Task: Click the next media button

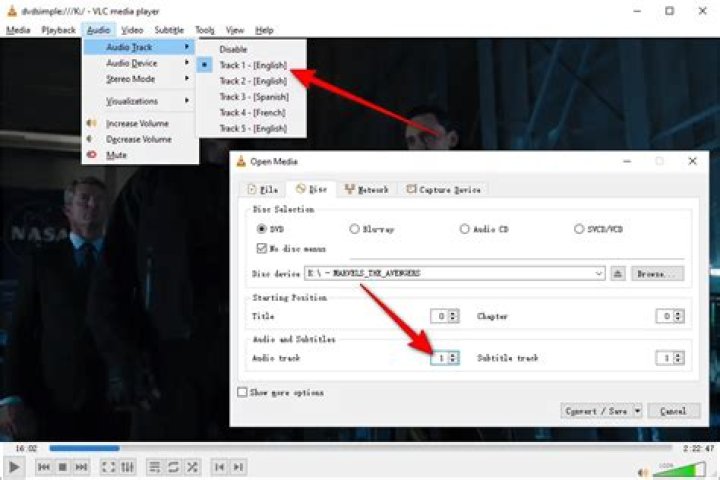Action: pos(81,467)
